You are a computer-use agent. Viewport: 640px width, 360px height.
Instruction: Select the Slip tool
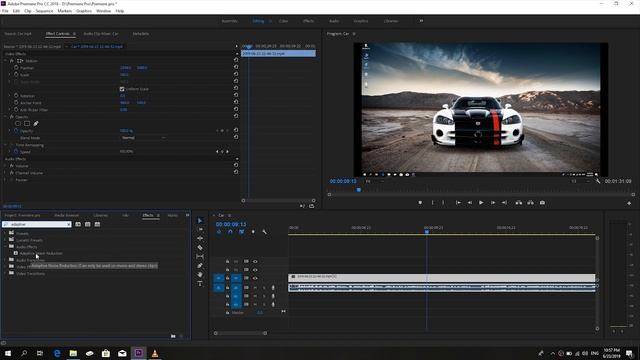click(x=200, y=256)
